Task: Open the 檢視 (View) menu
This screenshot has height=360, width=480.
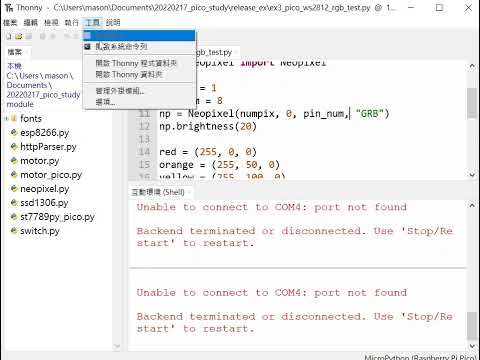Action: pos(51,23)
